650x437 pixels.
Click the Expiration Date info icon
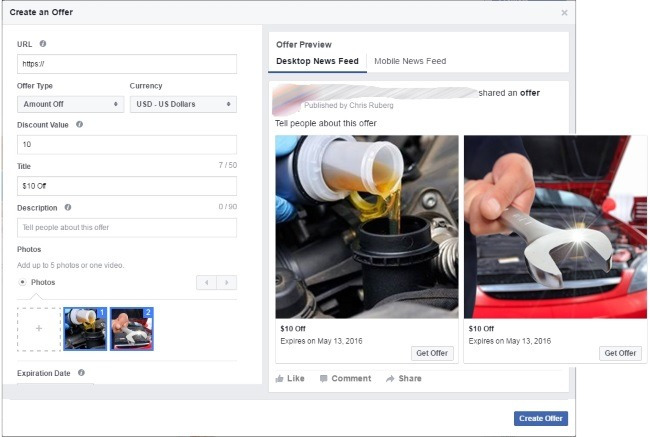tap(81, 372)
